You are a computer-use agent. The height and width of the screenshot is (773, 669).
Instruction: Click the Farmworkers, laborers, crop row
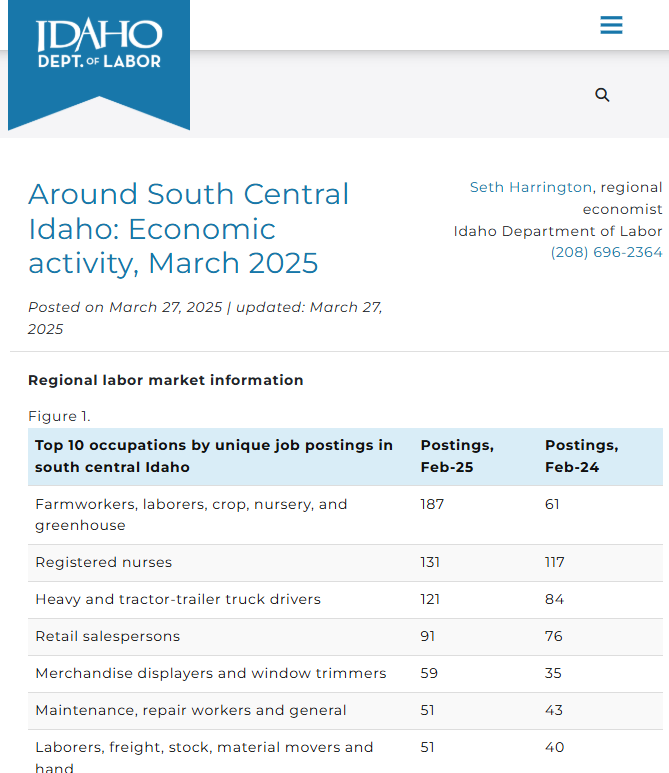click(x=345, y=515)
